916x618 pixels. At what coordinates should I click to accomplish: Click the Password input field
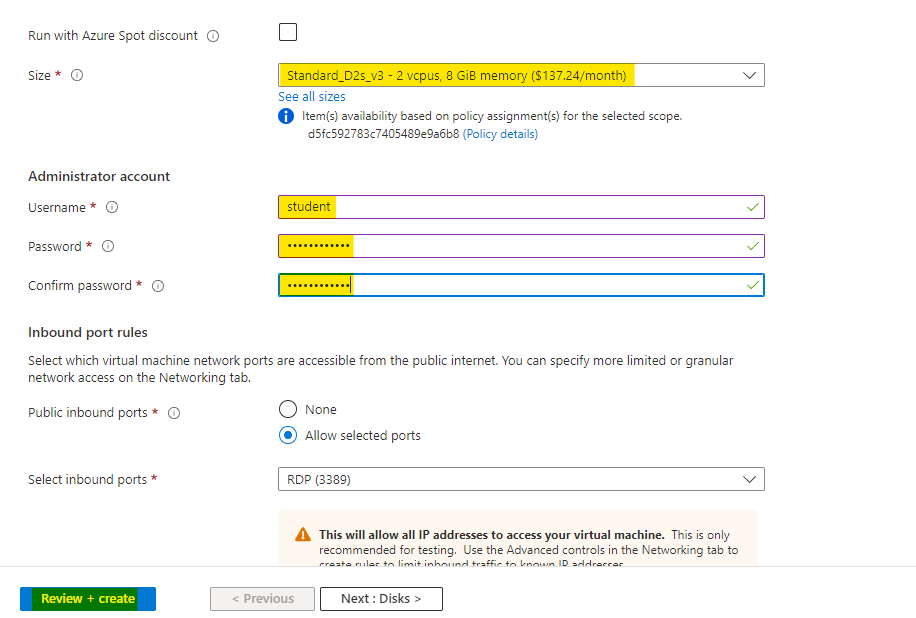520,246
